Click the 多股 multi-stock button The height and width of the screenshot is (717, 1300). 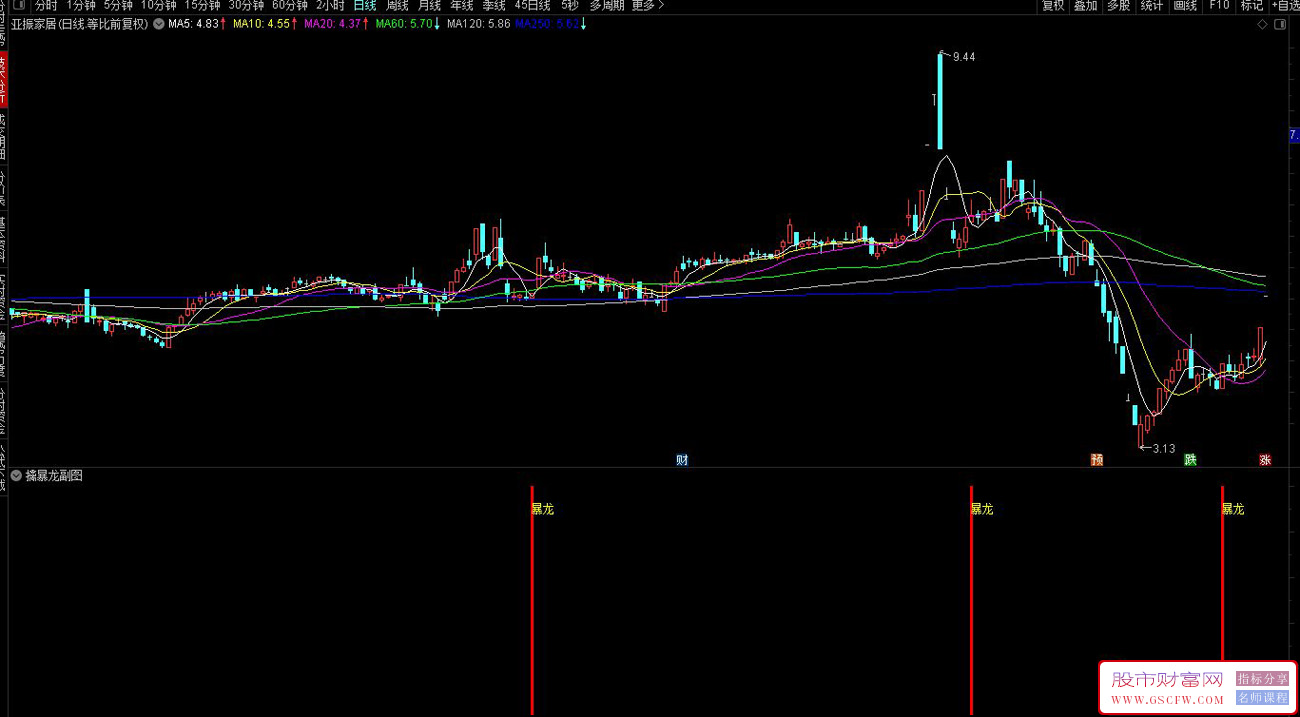pyautogui.click(x=1119, y=5)
